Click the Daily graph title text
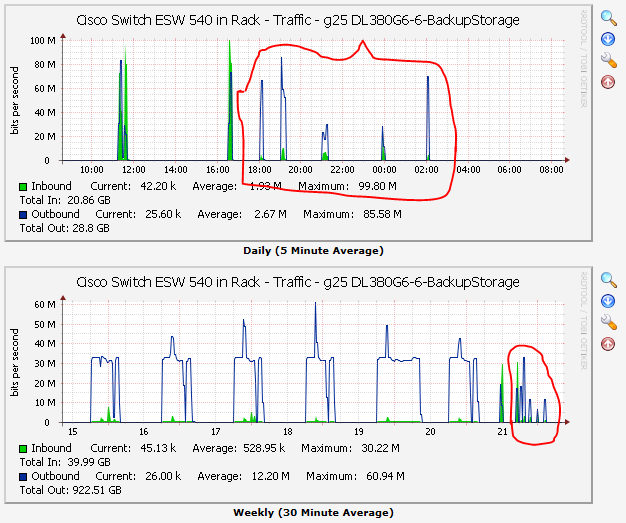Viewport: 626px width, 523px height. coord(298,20)
